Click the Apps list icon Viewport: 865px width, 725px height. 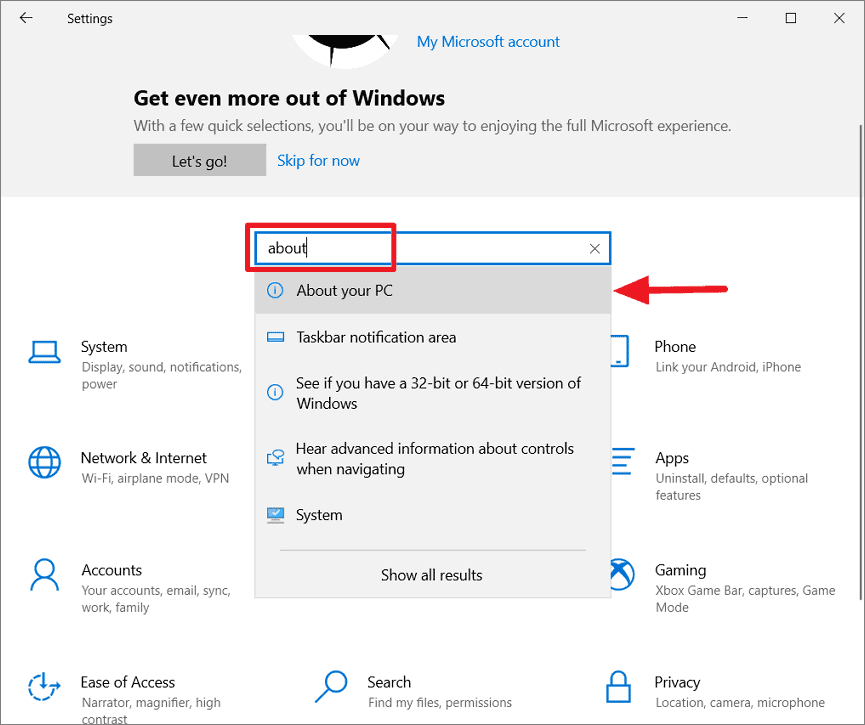tap(623, 462)
